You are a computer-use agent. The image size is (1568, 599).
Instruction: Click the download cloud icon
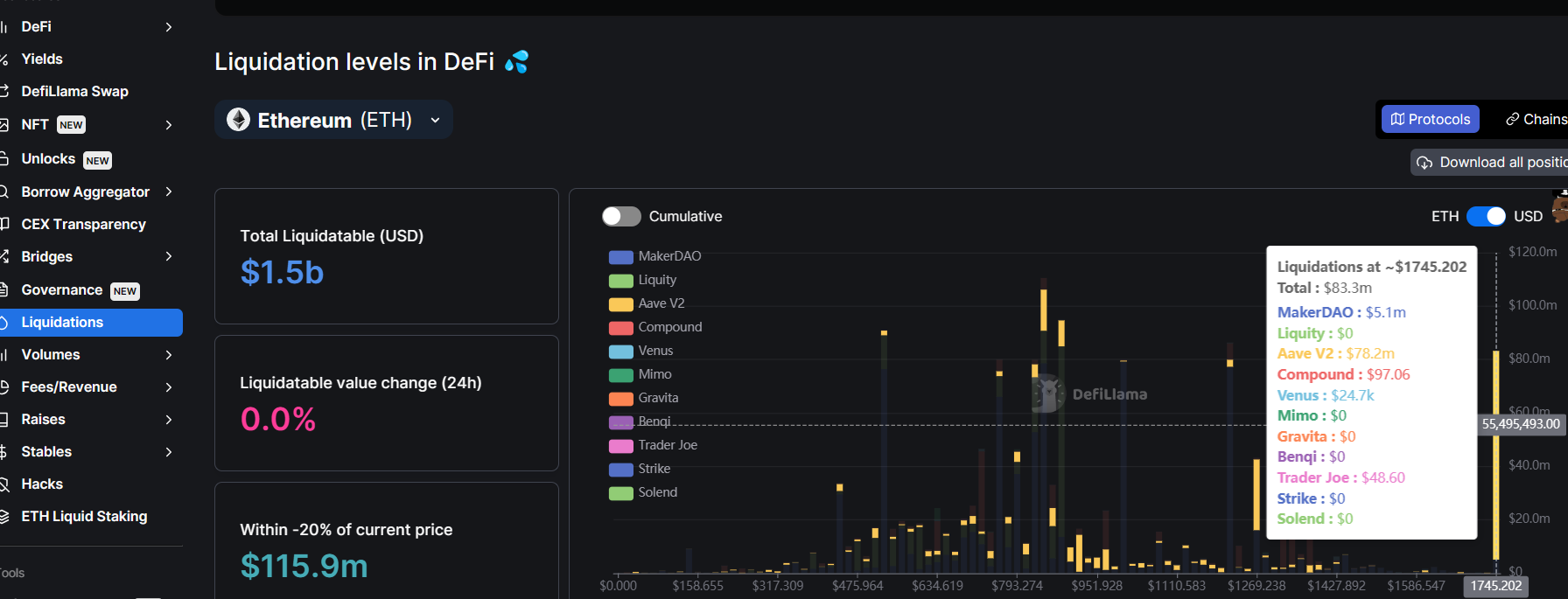1424,163
